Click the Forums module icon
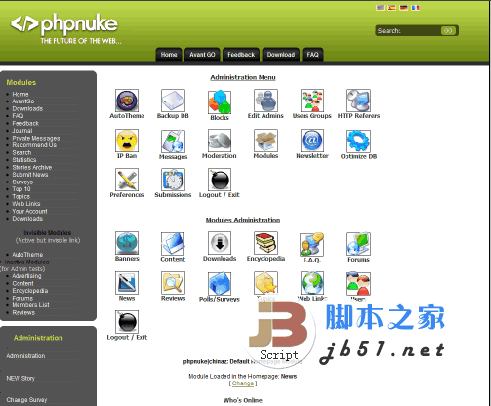Image resolution: width=491 pixels, height=406 pixels. (358, 244)
